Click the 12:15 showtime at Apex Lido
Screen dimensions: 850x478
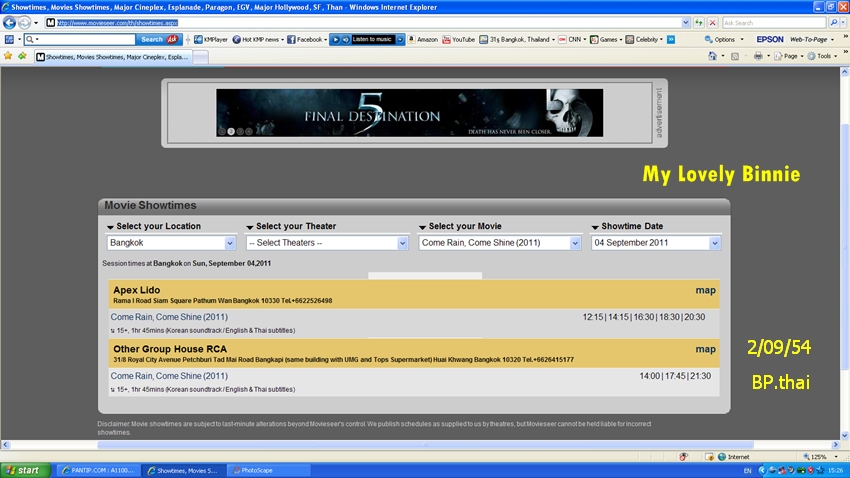point(593,317)
